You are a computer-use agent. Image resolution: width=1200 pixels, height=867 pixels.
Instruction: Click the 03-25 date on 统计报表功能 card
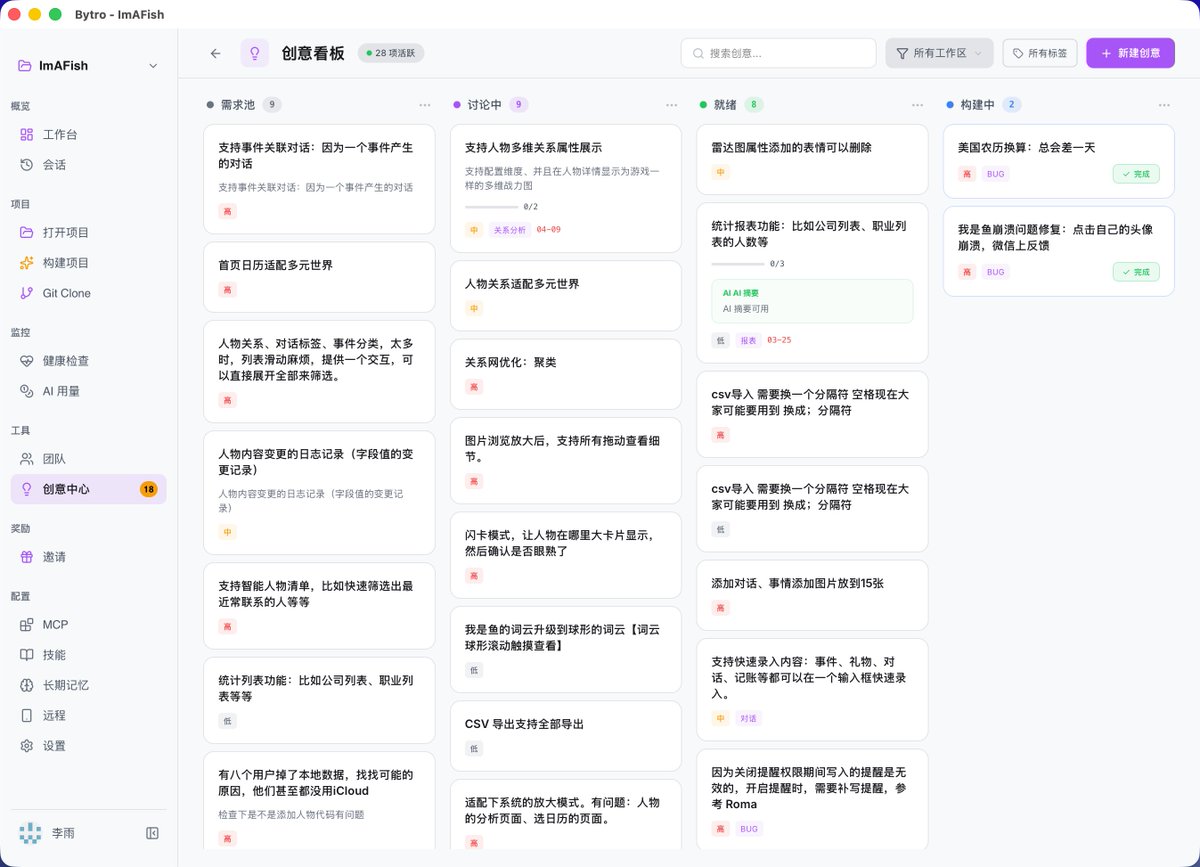click(779, 340)
